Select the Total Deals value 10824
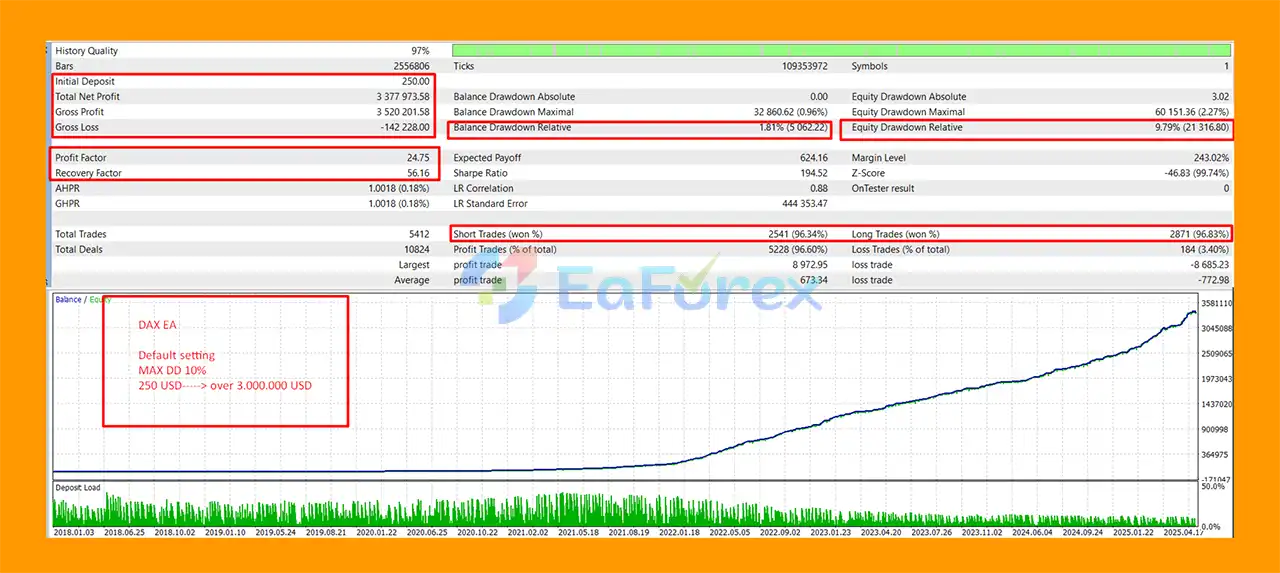1280x573 pixels. coord(416,249)
